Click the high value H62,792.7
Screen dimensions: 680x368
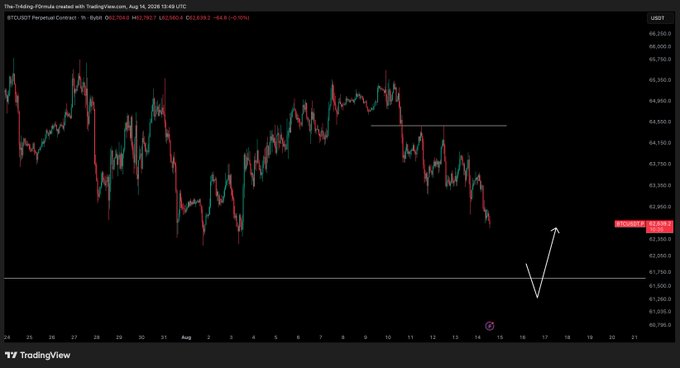point(144,18)
